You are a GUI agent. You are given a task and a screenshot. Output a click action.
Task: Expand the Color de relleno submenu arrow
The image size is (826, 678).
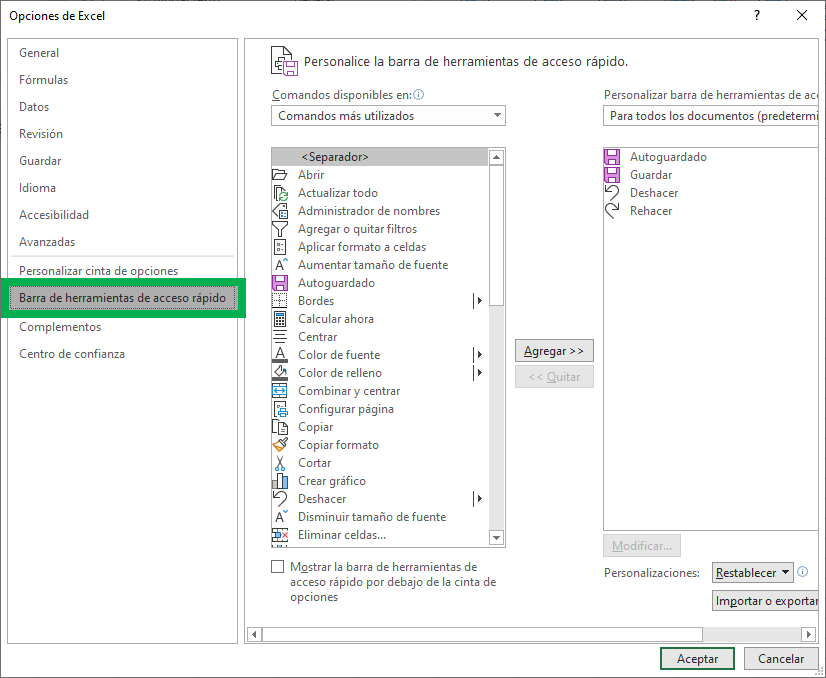click(x=479, y=372)
